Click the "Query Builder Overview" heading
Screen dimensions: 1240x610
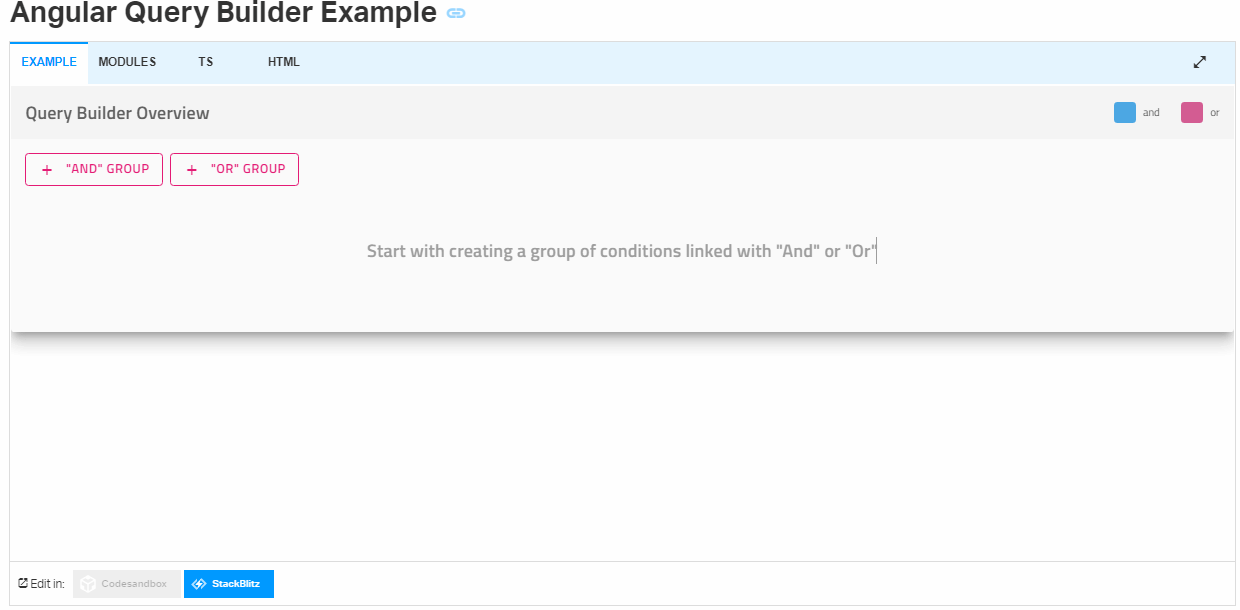117,113
